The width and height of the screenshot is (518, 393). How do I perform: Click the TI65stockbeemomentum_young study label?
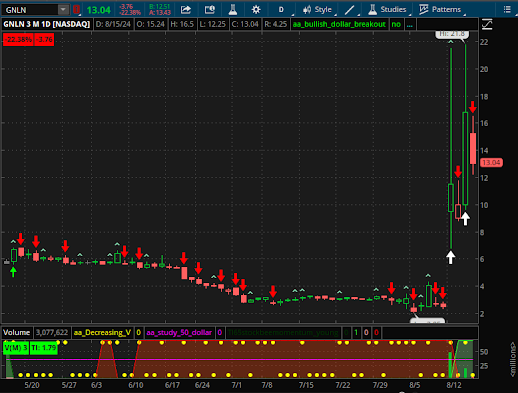283,333
